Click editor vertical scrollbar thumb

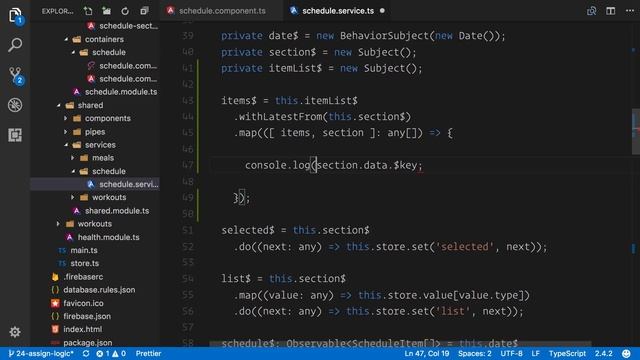636,131
